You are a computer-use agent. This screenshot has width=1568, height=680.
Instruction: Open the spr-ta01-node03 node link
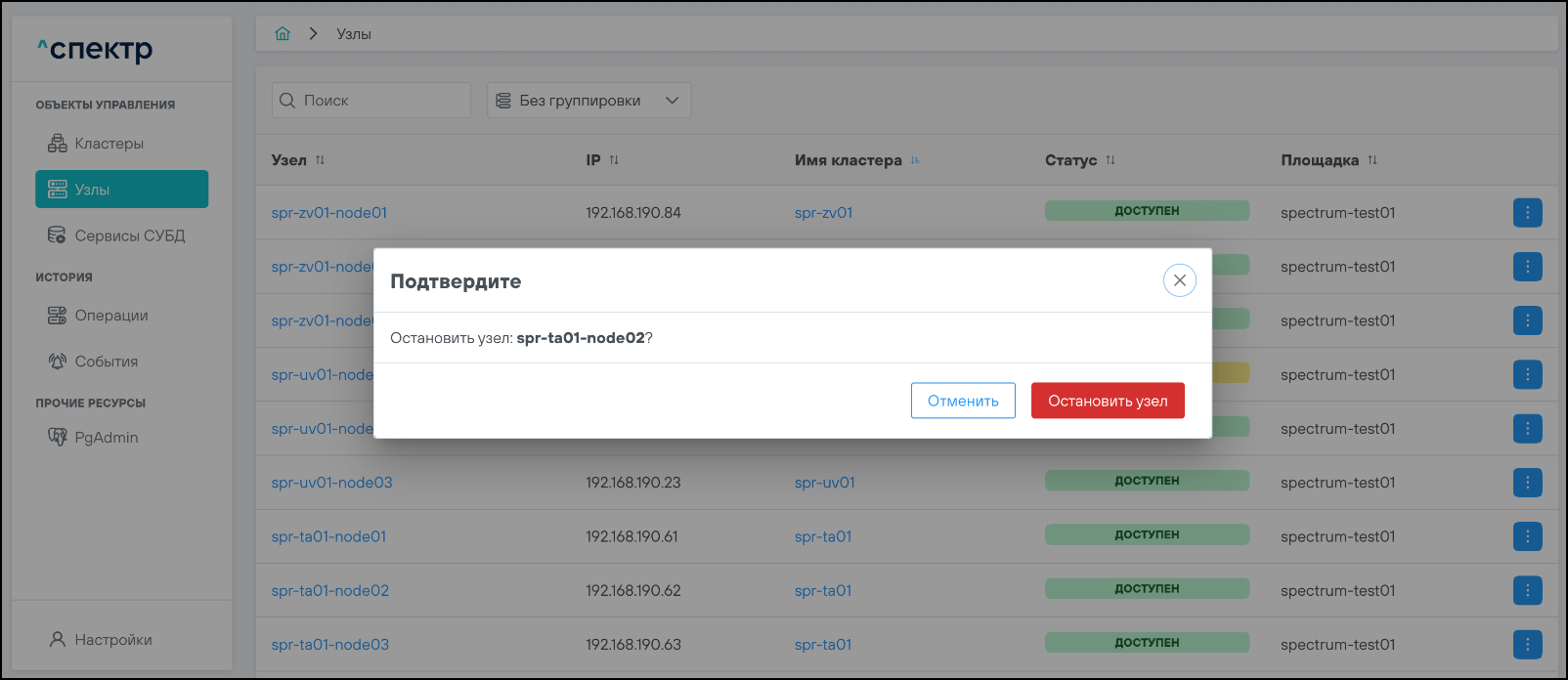tap(330, 645)
